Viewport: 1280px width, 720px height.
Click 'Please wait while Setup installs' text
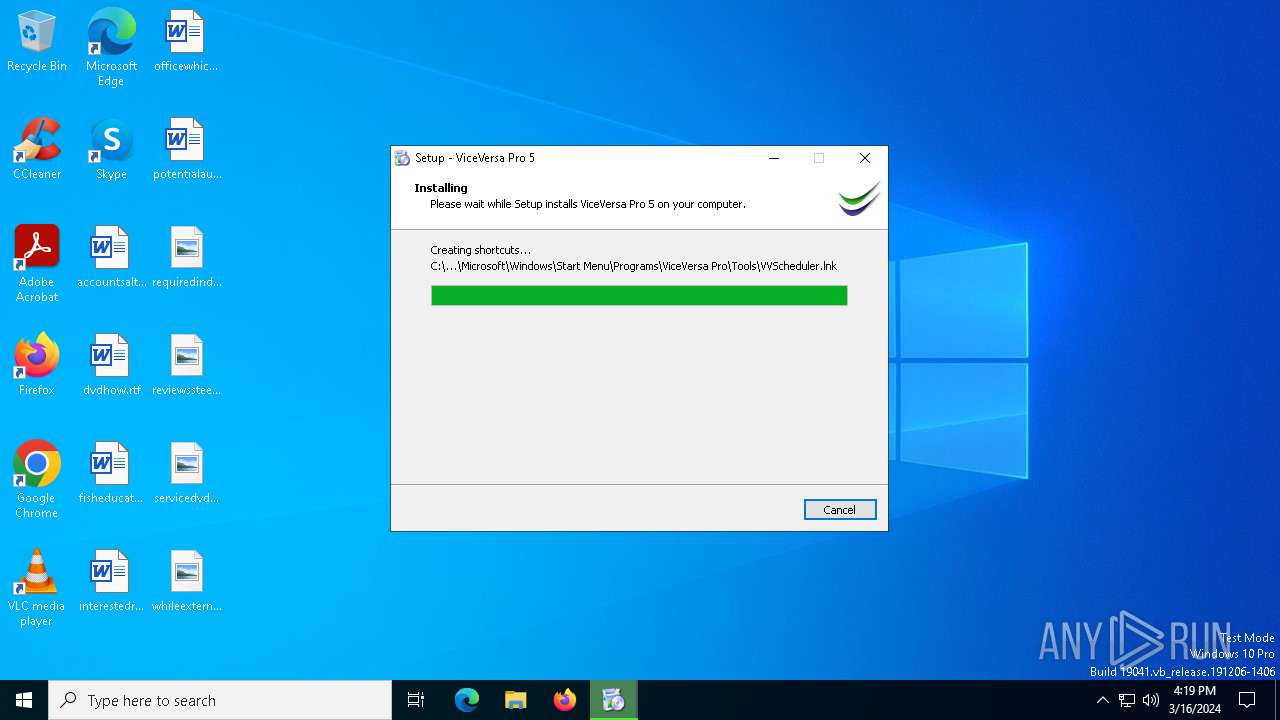click(x=588, y=204)
